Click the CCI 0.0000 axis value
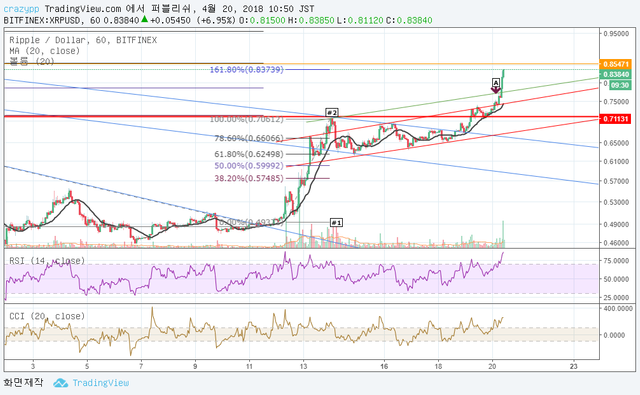The width and height of the screenshot is (640, 395). pos(615,335)
